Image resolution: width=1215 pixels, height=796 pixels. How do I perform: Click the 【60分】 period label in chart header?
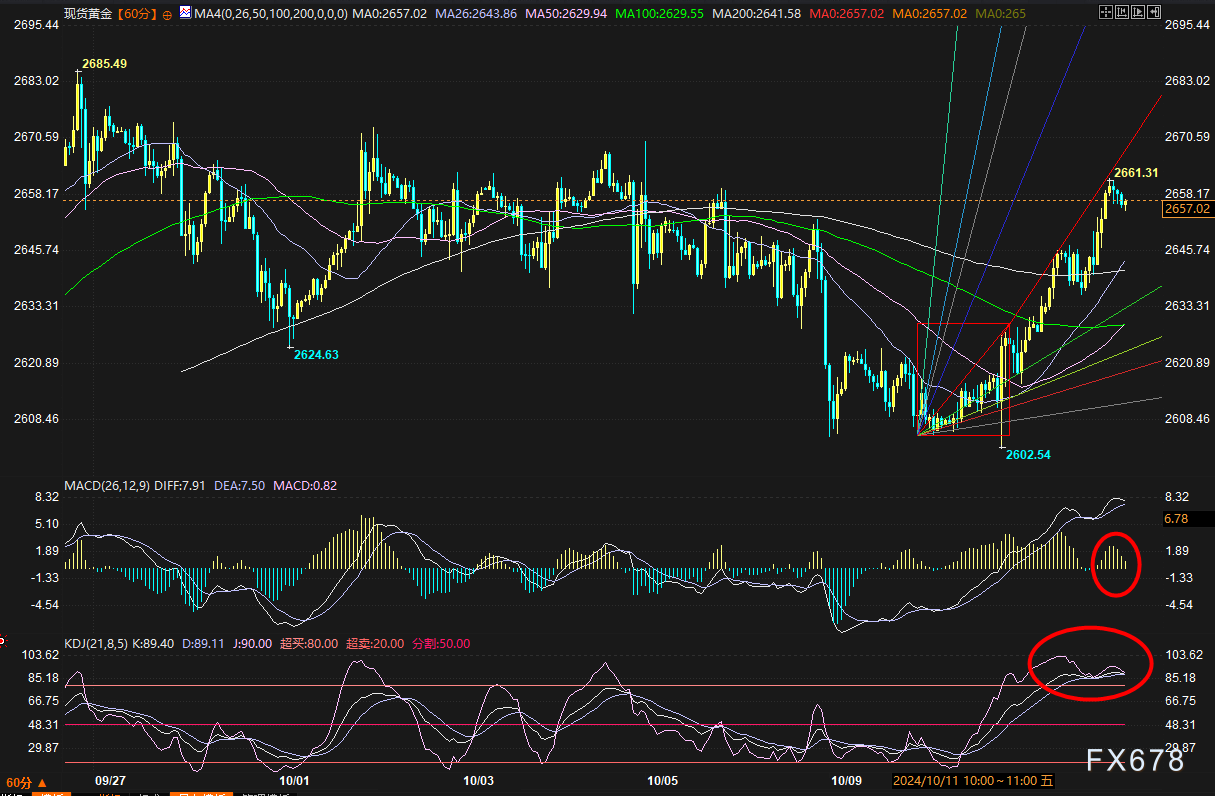click(137, 14)
